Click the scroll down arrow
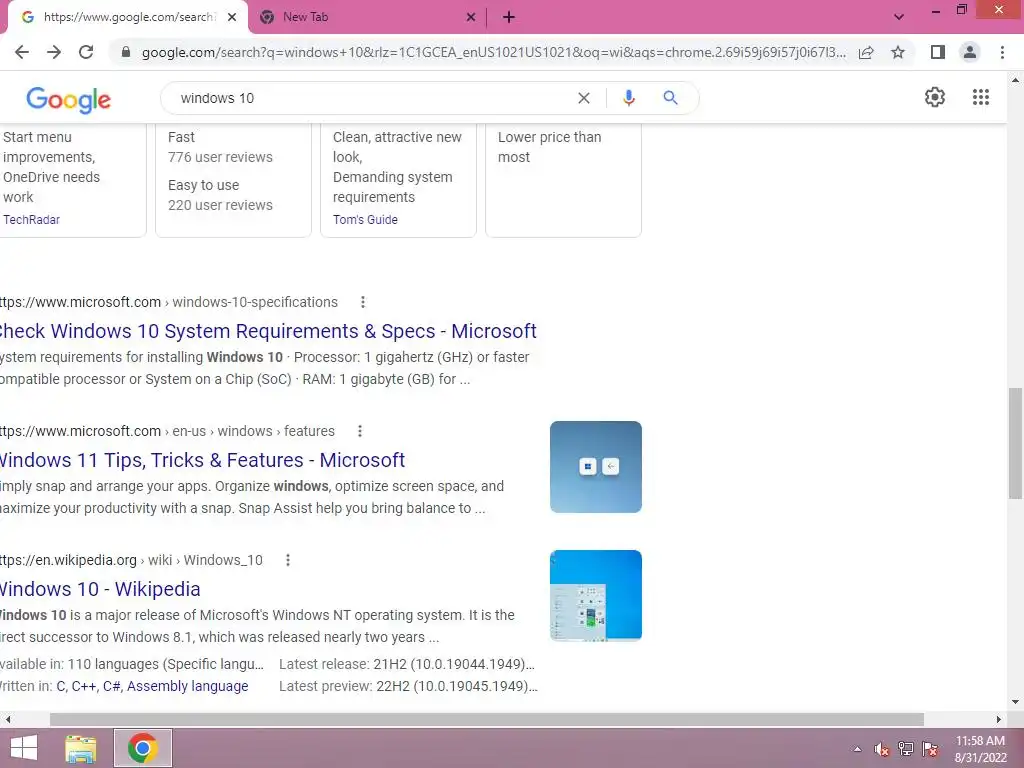This screenshot has width=1024, height=768. click(1015, 703)
